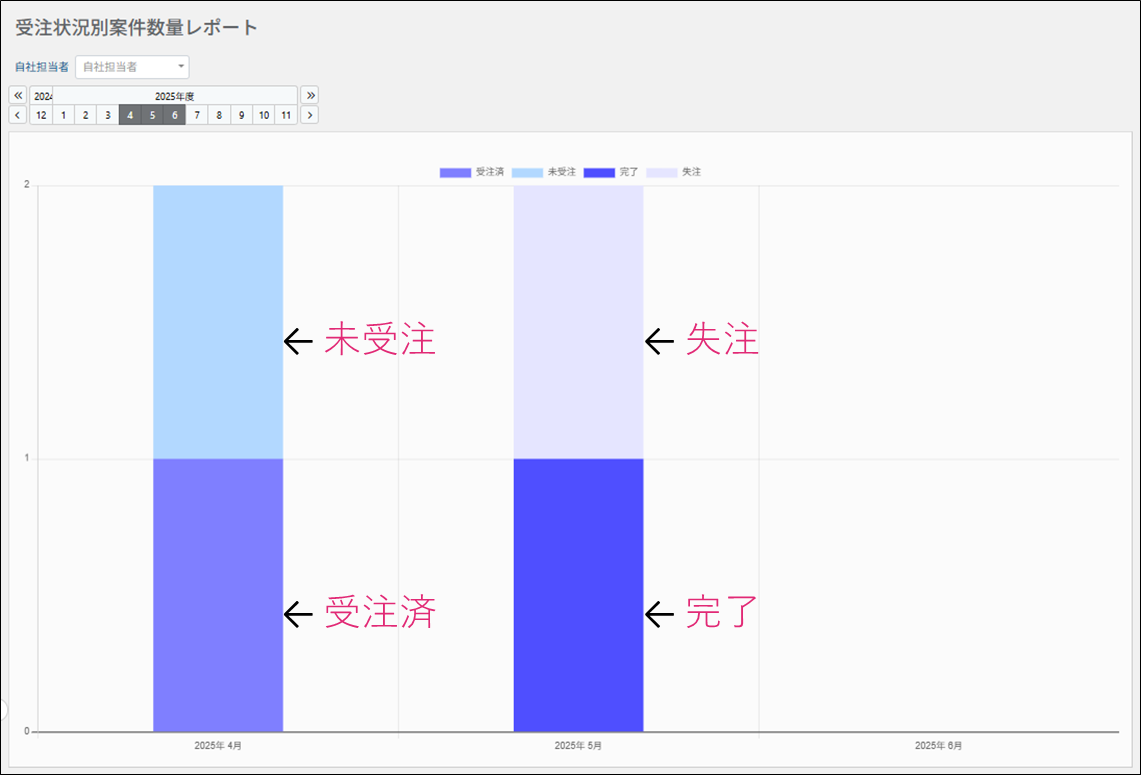Open the 自社担当者 dropdown
This screenshot has width=1141, height=775.
(x=132, y=67)
